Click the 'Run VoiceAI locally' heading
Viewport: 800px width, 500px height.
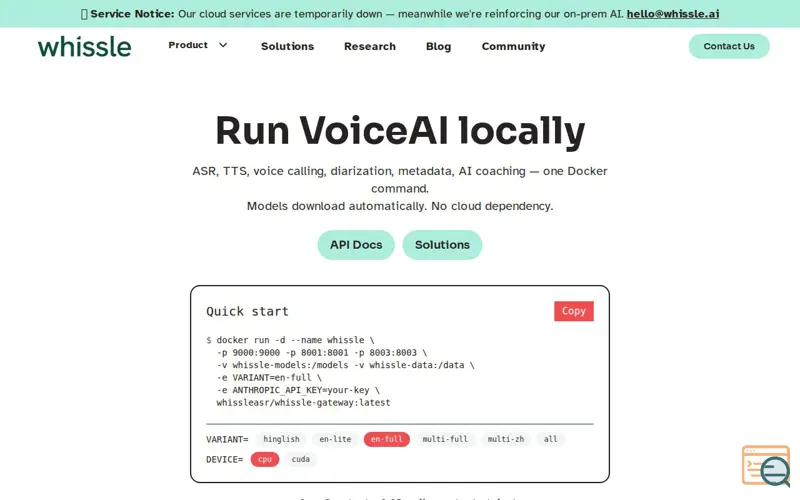(400, 131)
